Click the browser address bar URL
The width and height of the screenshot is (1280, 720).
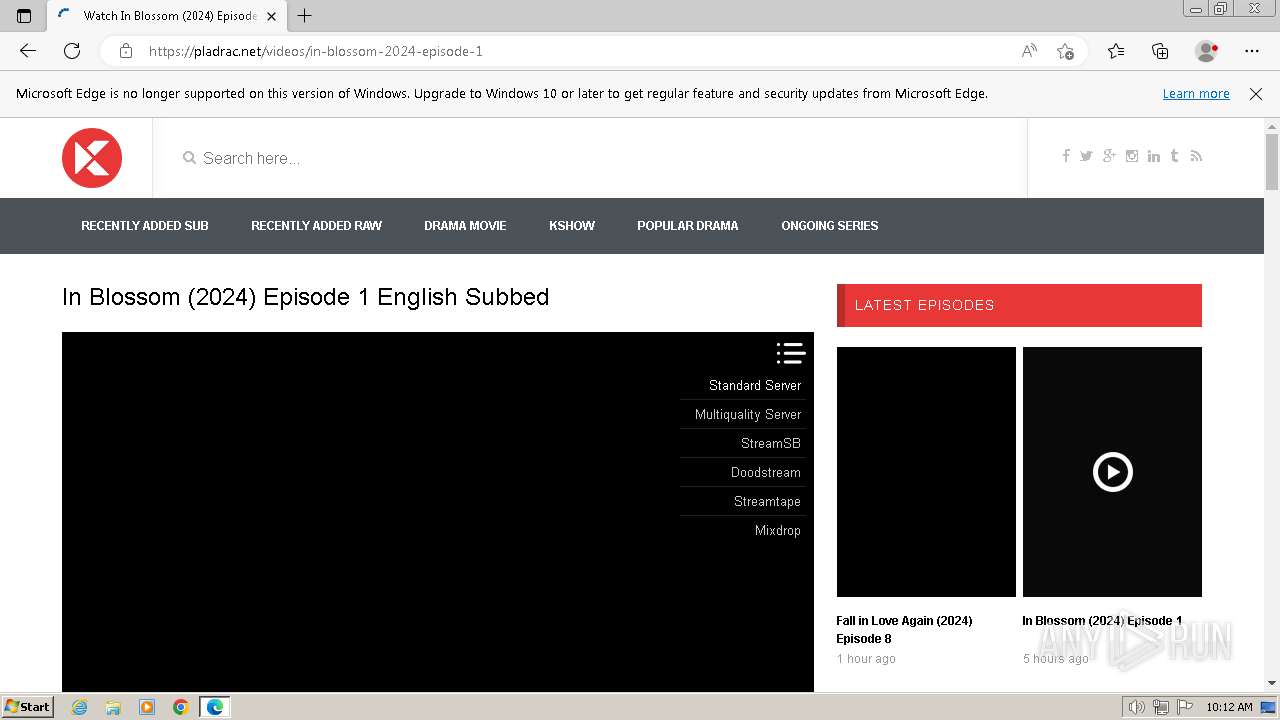[315, 51]
